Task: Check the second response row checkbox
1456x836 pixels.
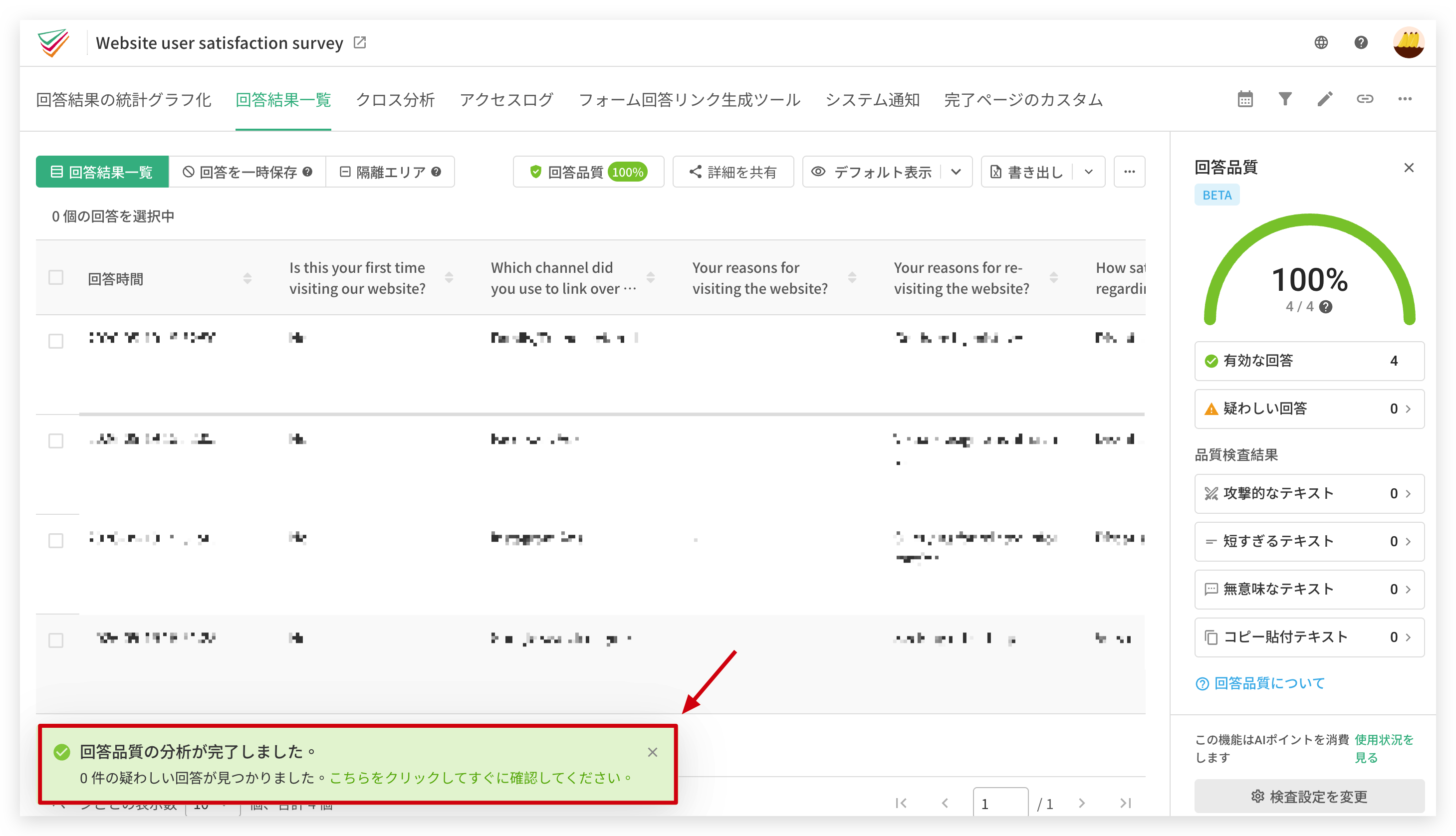Action: tap(56, 441)
